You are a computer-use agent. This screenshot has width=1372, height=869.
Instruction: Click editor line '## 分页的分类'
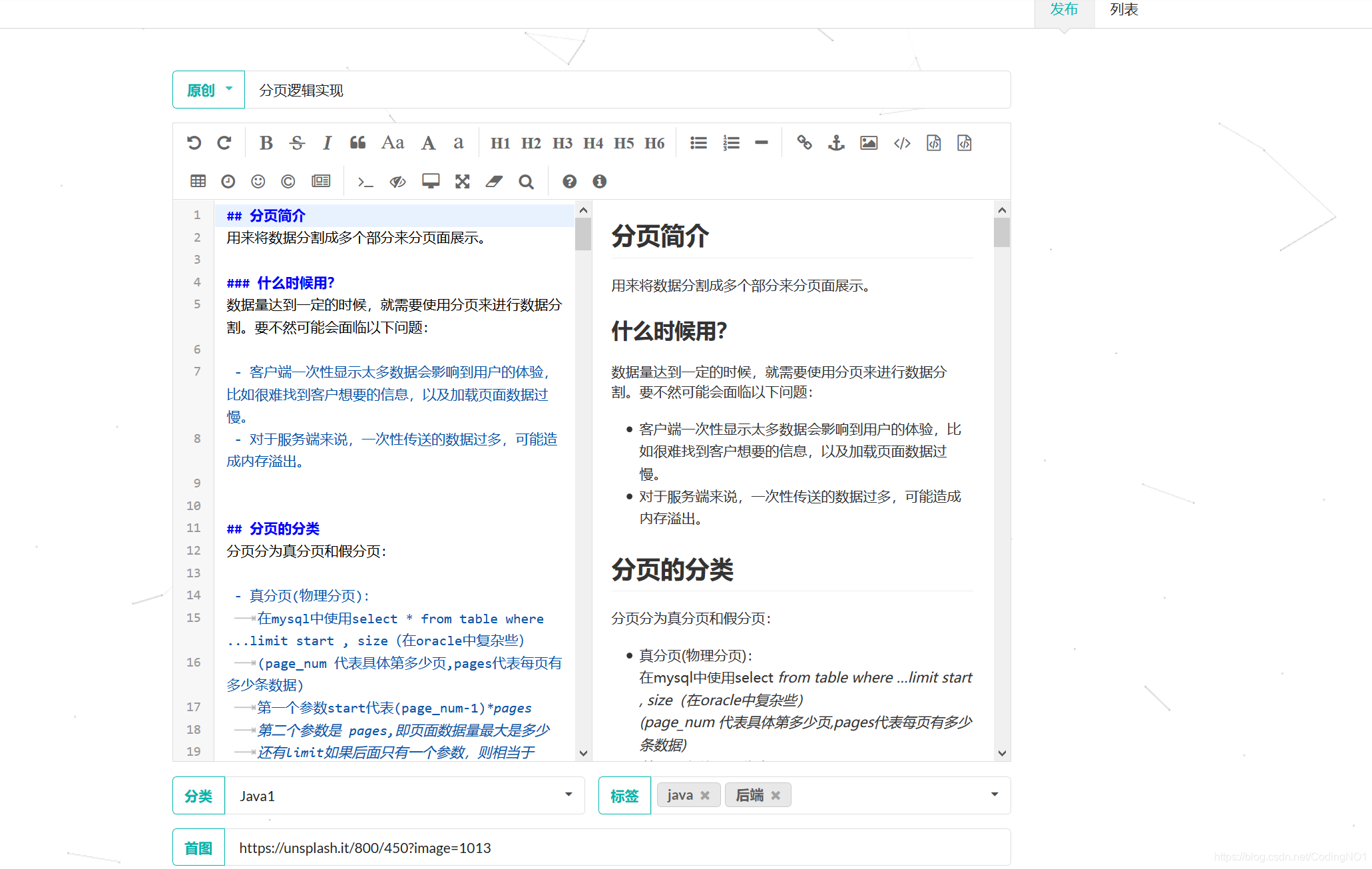273,529
